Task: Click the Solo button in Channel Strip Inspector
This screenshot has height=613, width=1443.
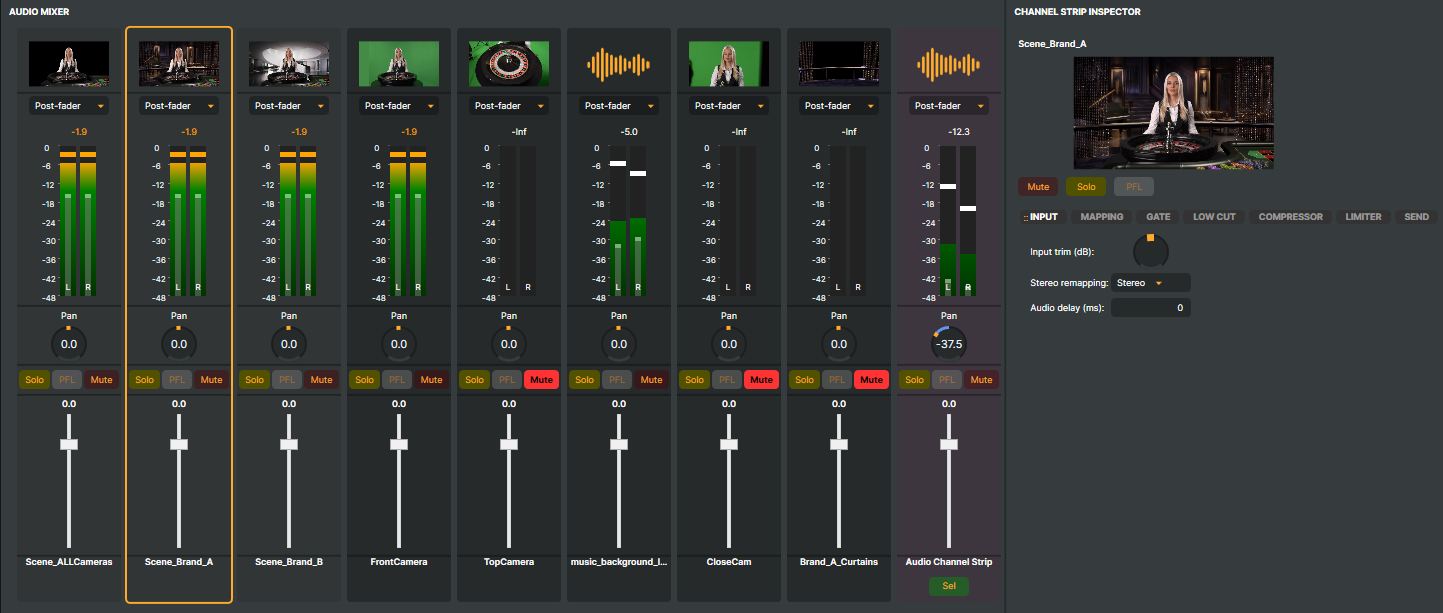Action: coord(1085,186)
